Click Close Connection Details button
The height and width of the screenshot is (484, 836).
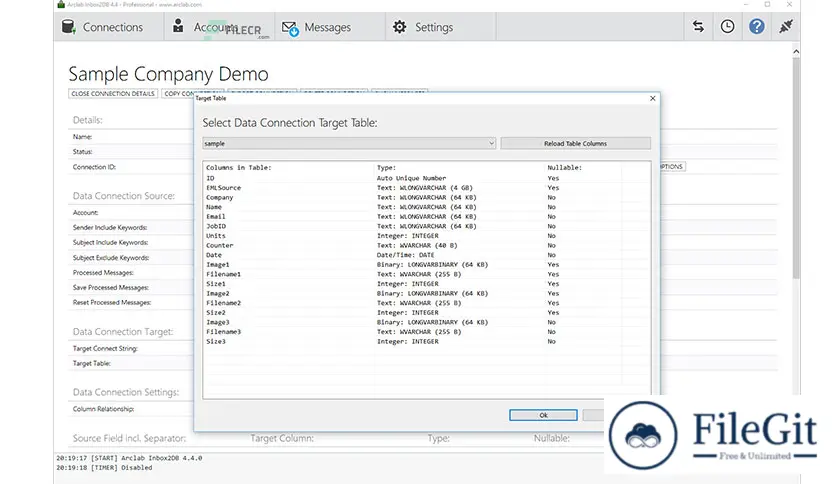[113, 93]
